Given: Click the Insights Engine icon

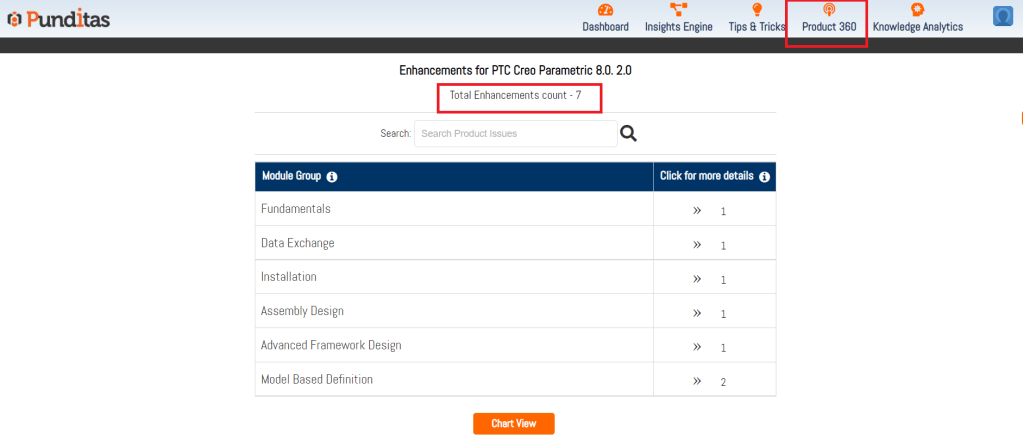Looking at the screenshot, I should pos(678,10).
